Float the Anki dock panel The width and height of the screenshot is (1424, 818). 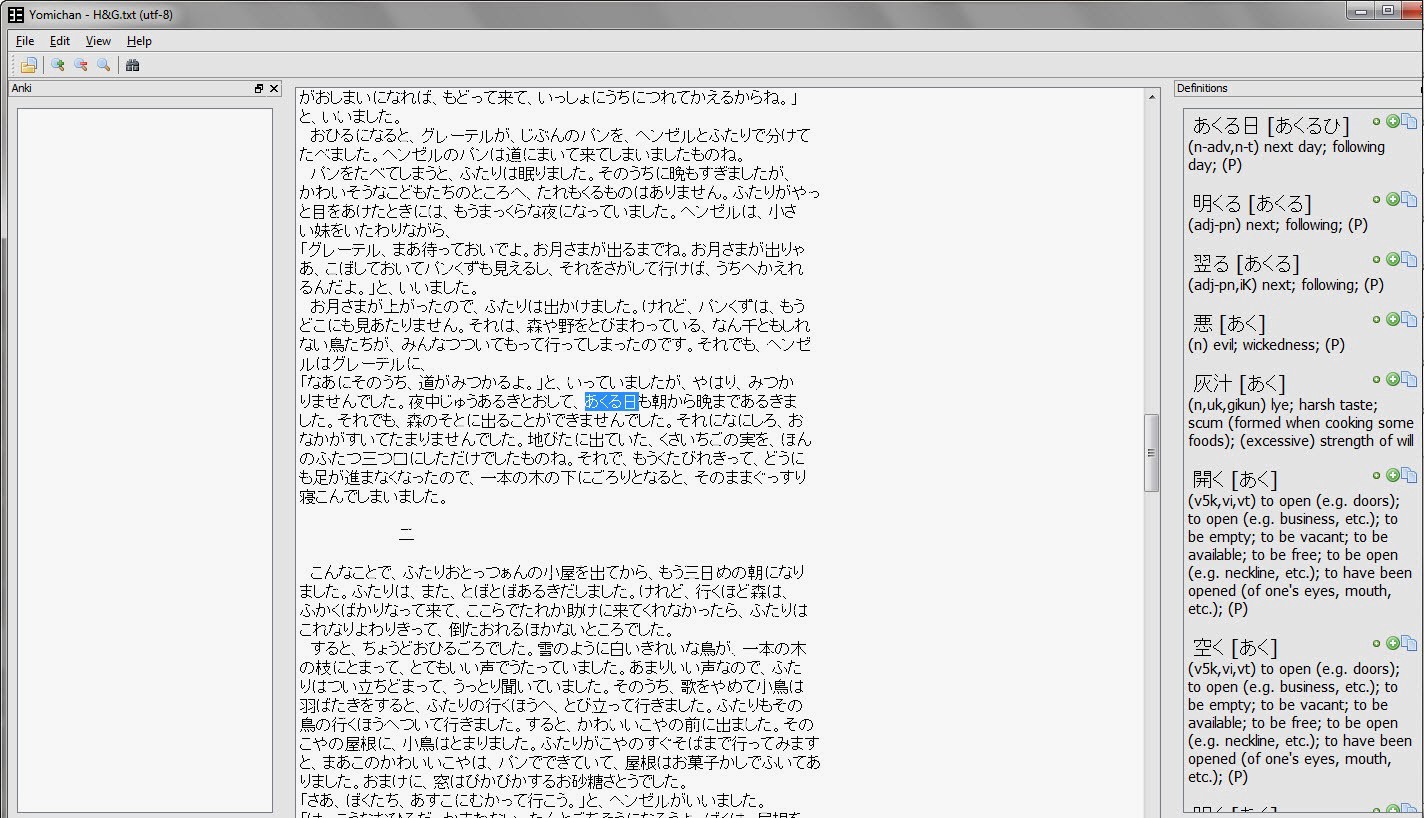259,88
